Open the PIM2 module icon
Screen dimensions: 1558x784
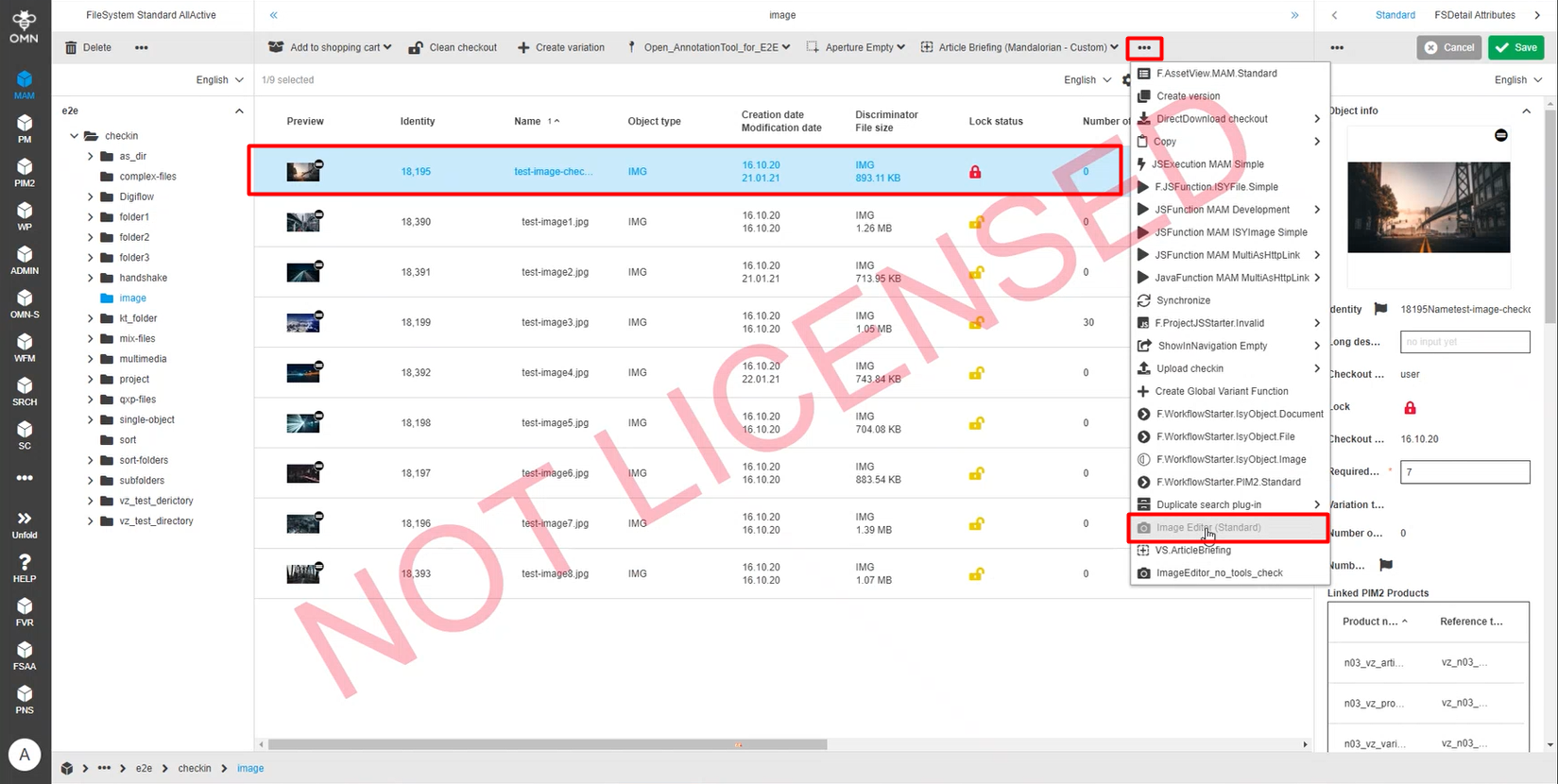coord(25,171)
